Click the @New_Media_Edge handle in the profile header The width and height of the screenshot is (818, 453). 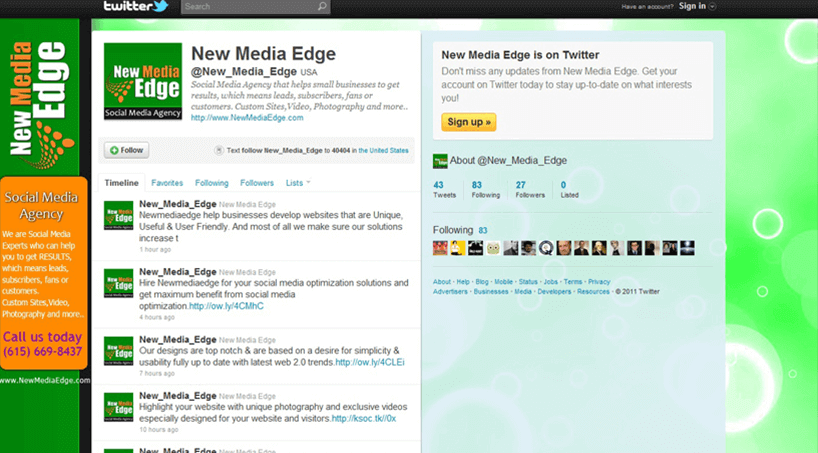click(x=244, y=71)
